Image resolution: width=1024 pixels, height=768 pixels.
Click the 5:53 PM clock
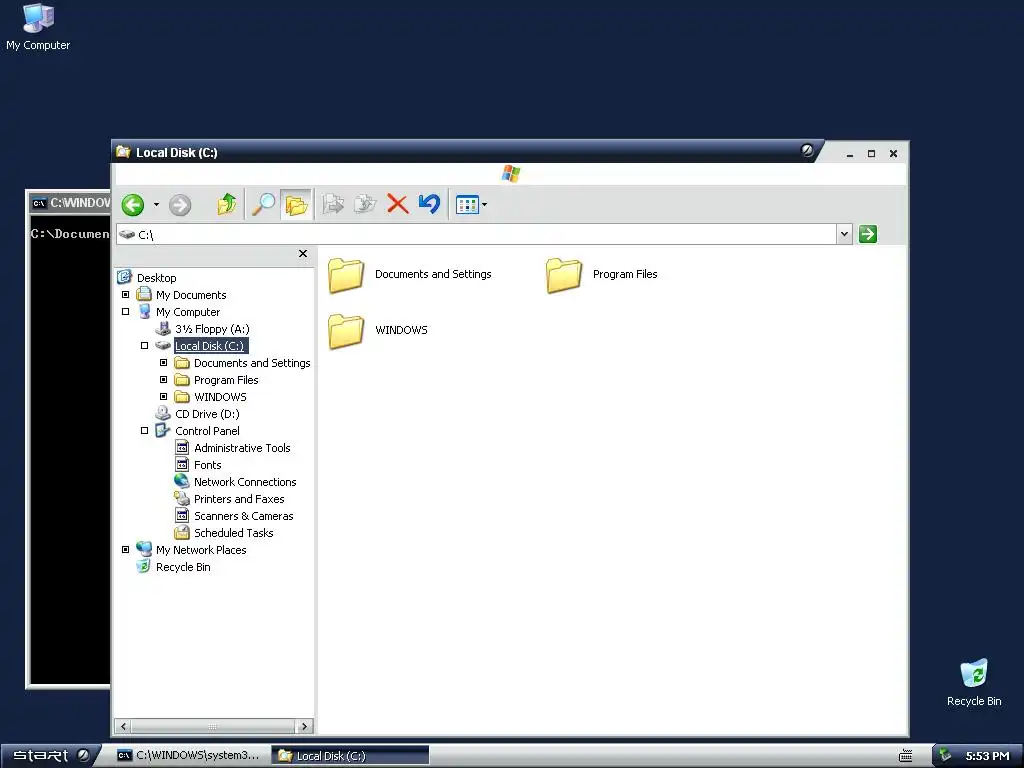click(x=987, y=756)
